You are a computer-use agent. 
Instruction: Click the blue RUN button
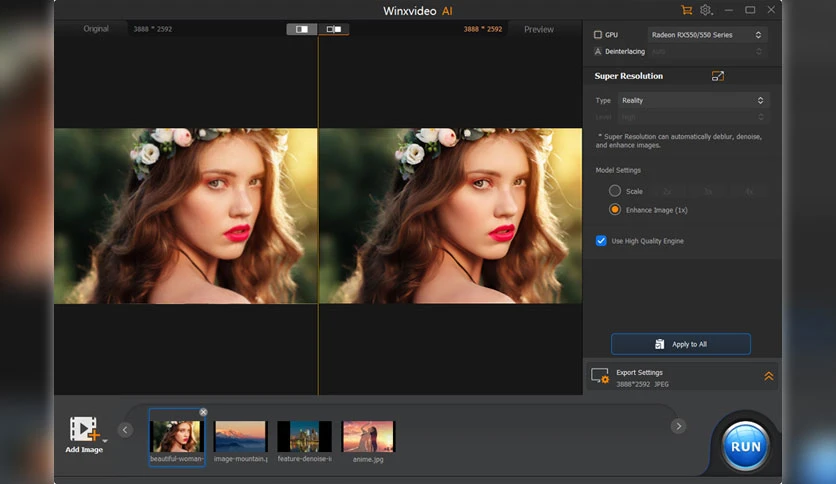click(x=745, y=446)
